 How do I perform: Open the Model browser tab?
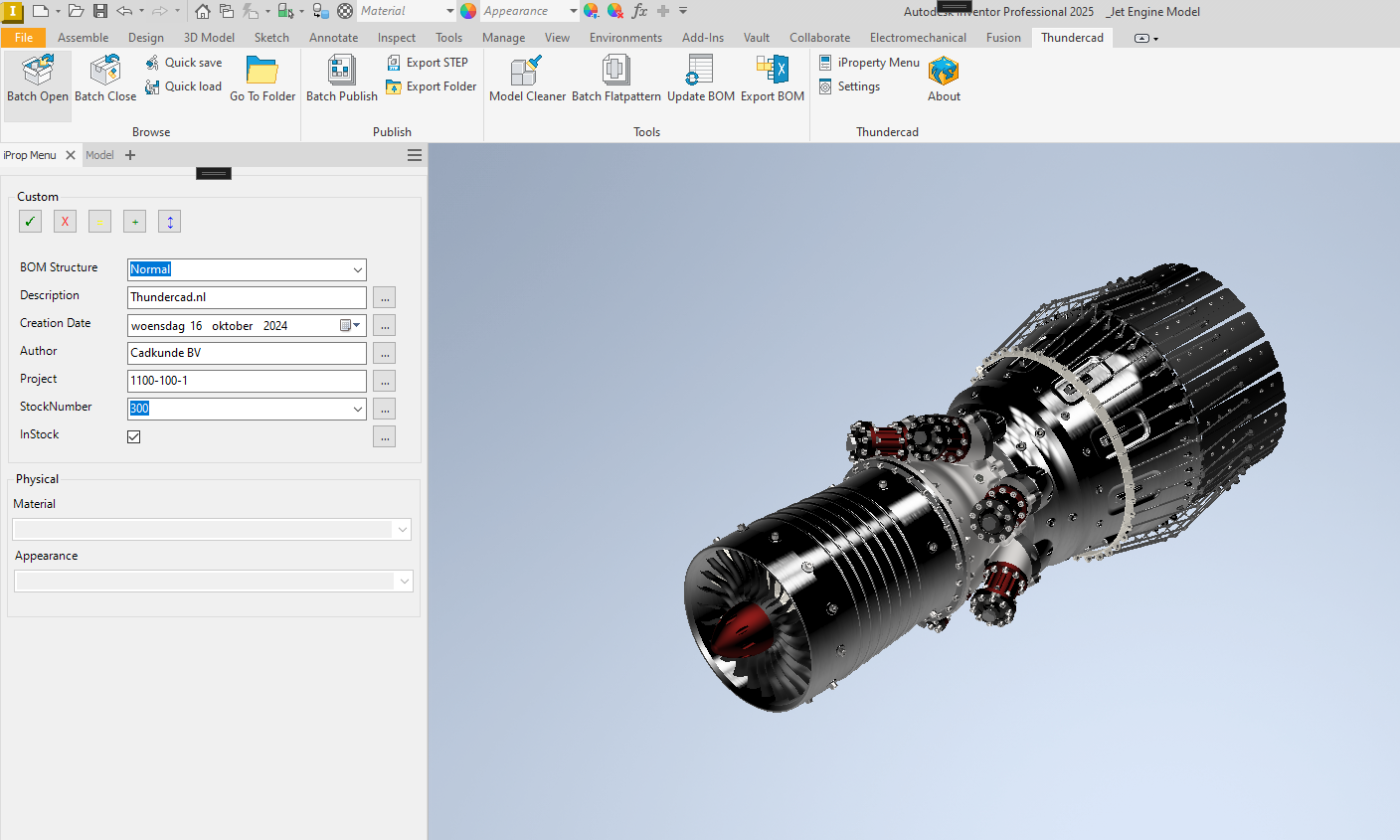tap(99, 155)
